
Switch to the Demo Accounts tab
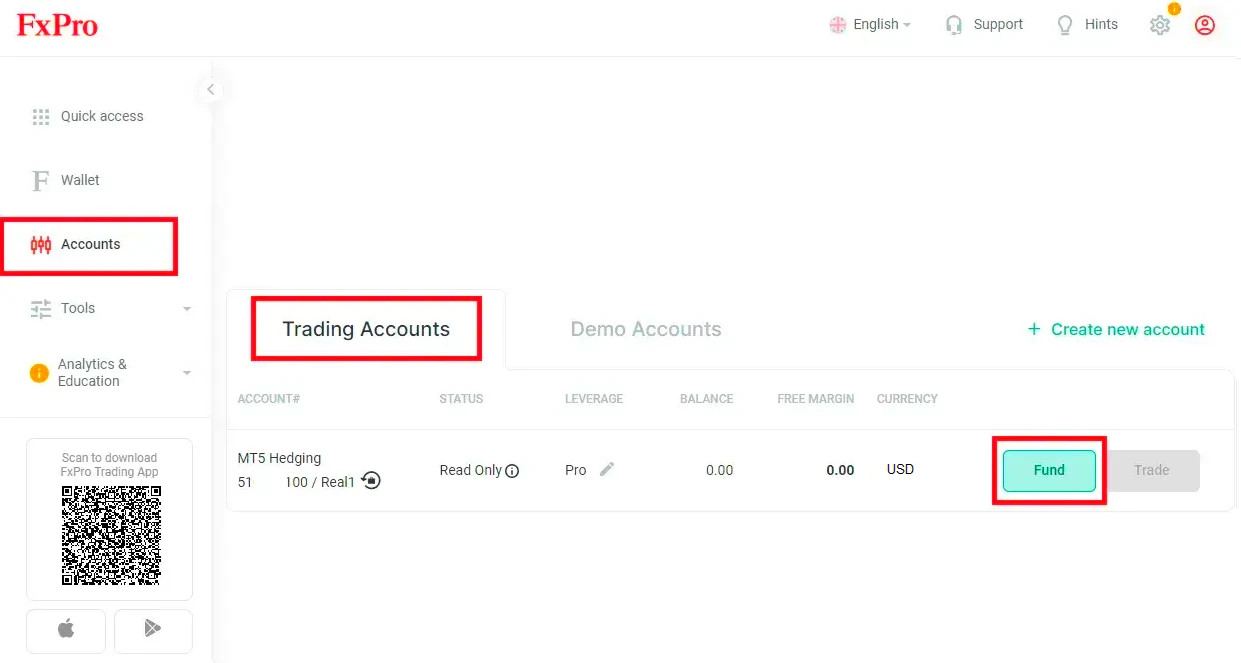(646, 328)
